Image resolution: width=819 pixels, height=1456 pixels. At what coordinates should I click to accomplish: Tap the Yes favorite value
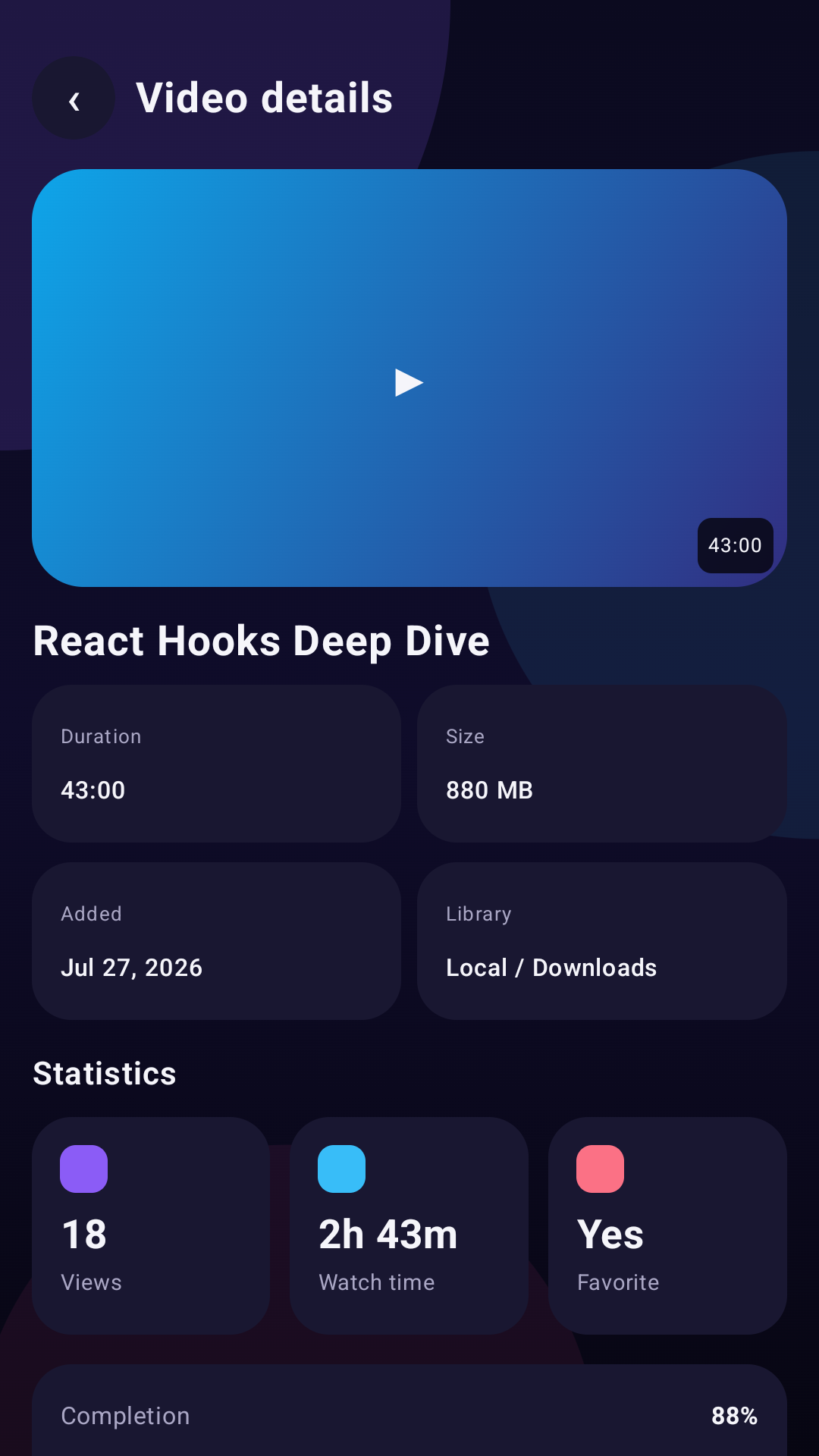610,1235
